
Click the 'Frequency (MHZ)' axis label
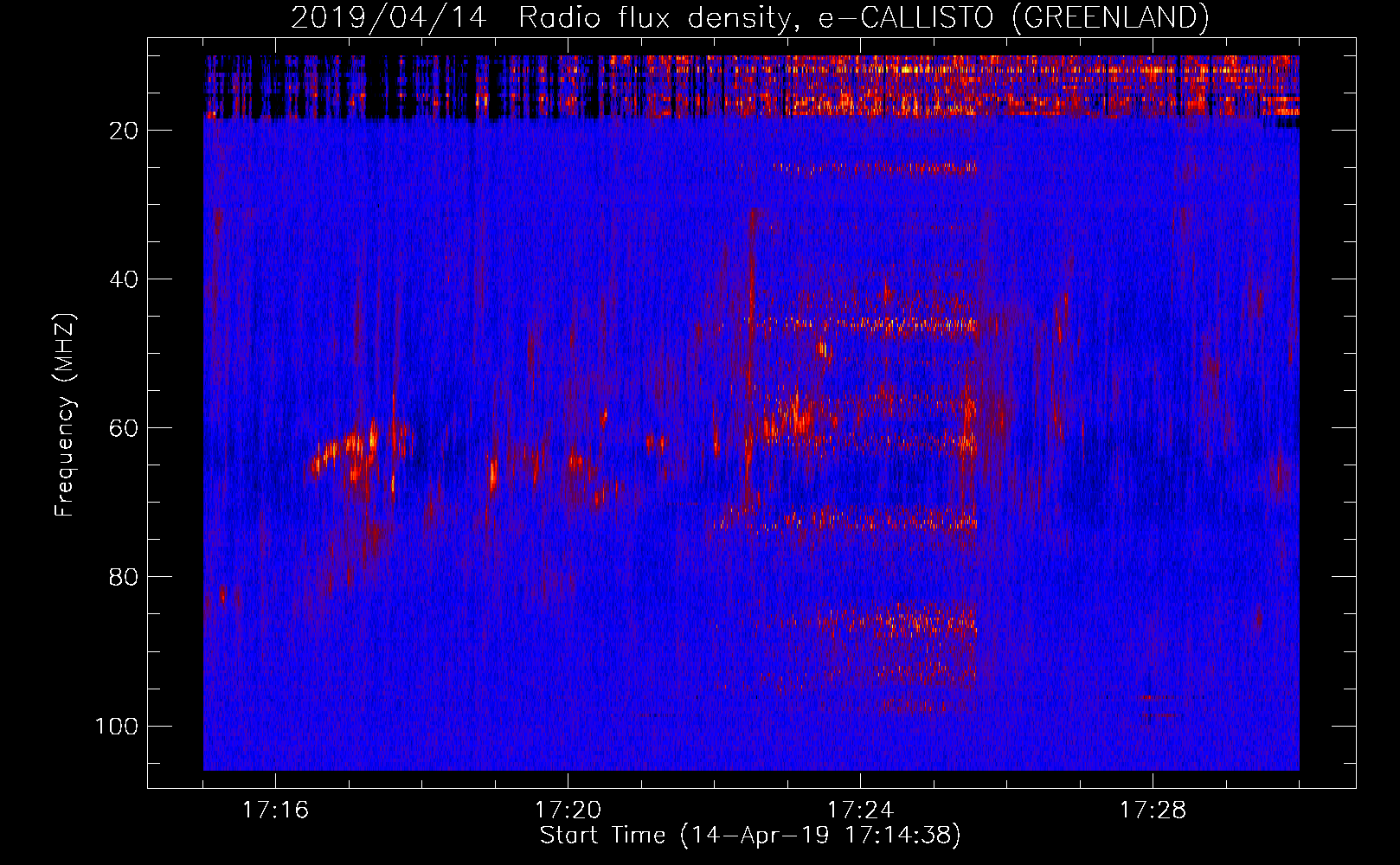(x=65, y=415)
